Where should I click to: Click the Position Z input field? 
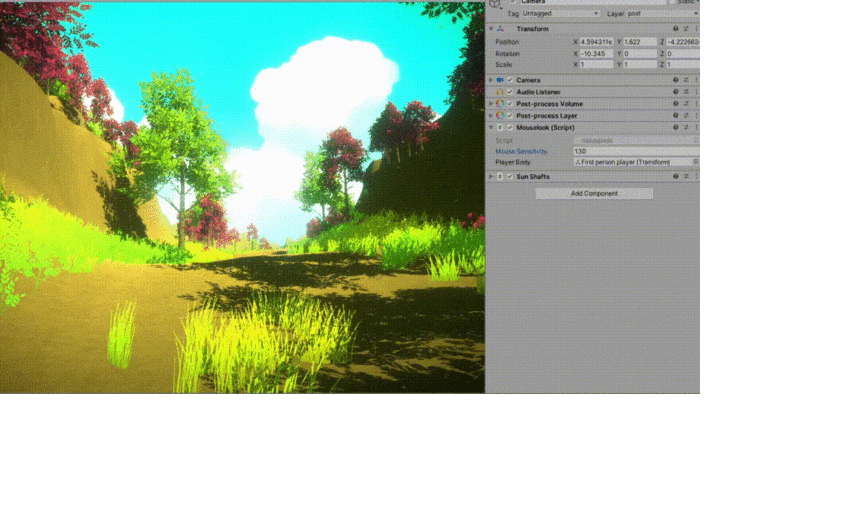[x=683, y=42]
